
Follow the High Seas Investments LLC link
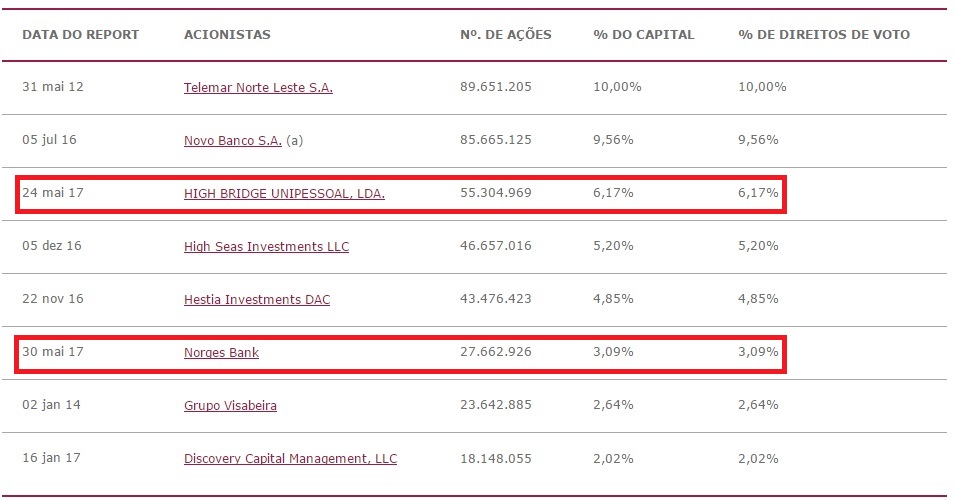[x=266, y=246]
